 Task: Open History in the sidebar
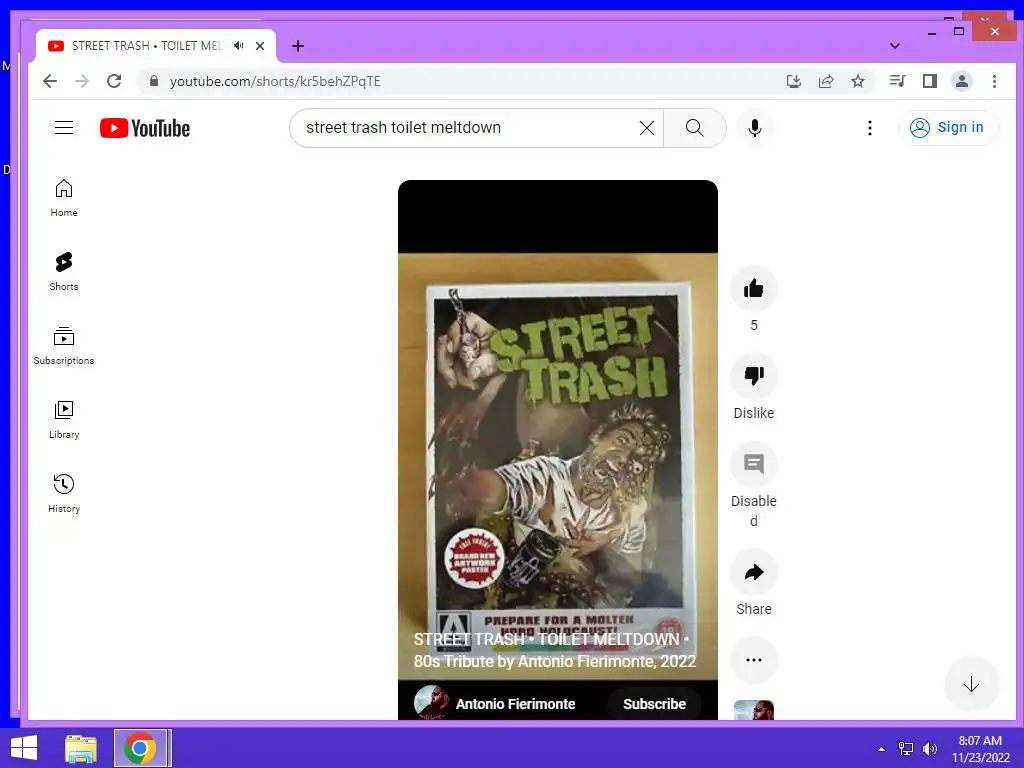(64, 494)
